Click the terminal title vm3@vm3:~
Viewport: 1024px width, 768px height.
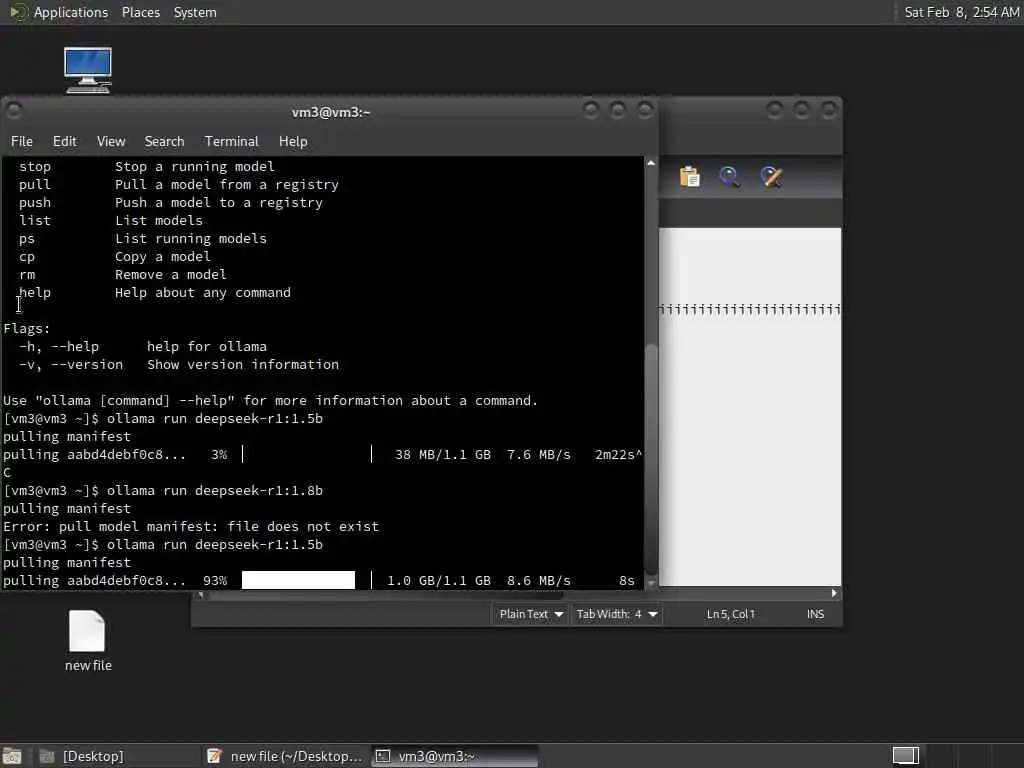[330, 112]
